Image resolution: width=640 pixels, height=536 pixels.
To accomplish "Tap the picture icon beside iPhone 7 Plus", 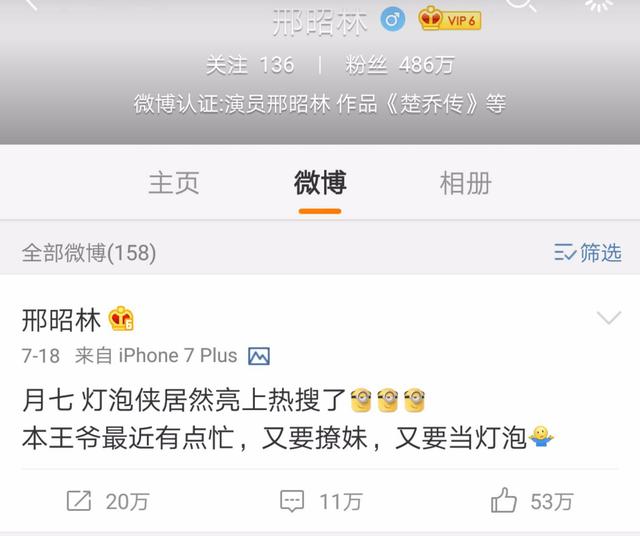I will tap(259, 356).
